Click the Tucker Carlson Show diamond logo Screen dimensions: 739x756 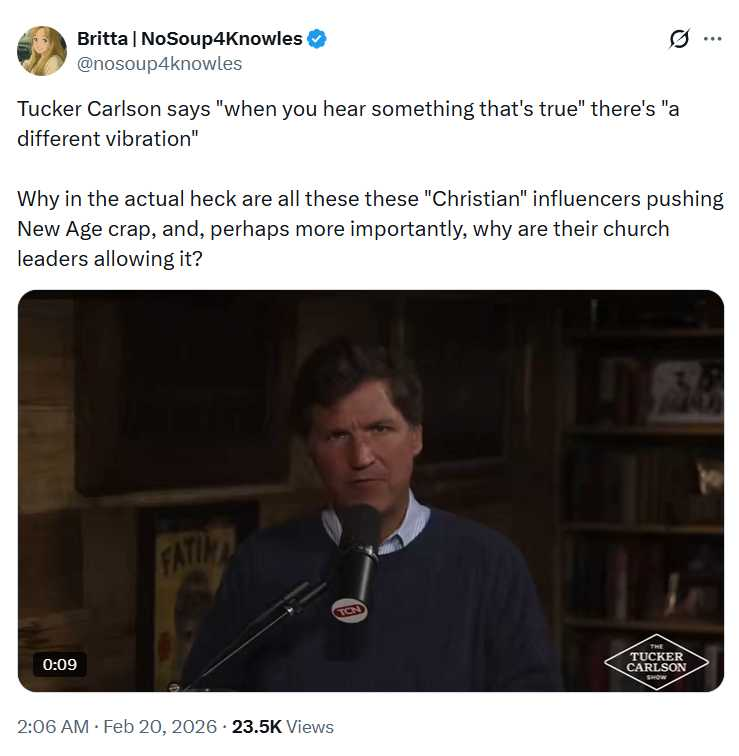click(x=656, y=662)
